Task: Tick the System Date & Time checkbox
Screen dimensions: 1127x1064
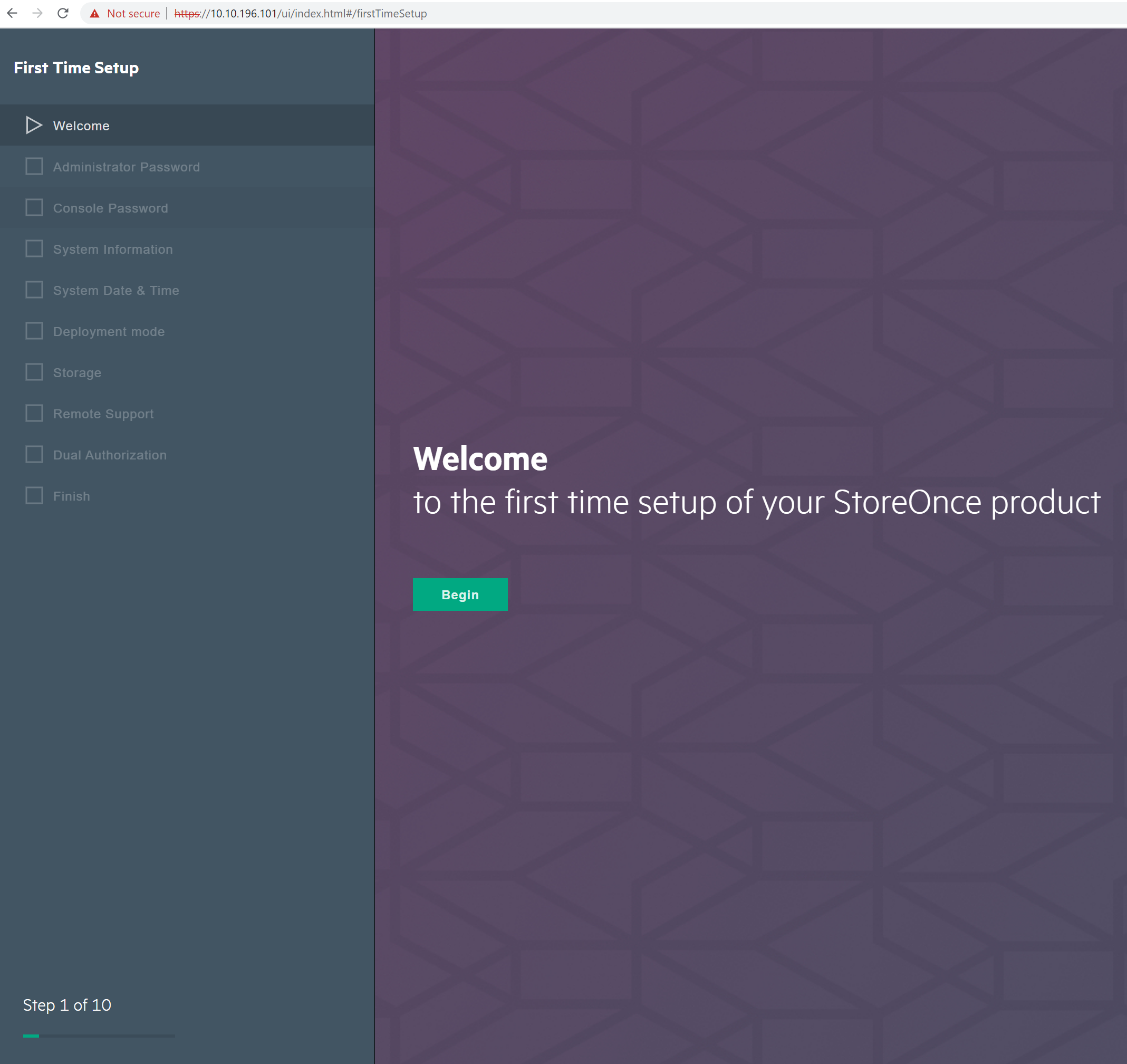Action: [34, 290]
